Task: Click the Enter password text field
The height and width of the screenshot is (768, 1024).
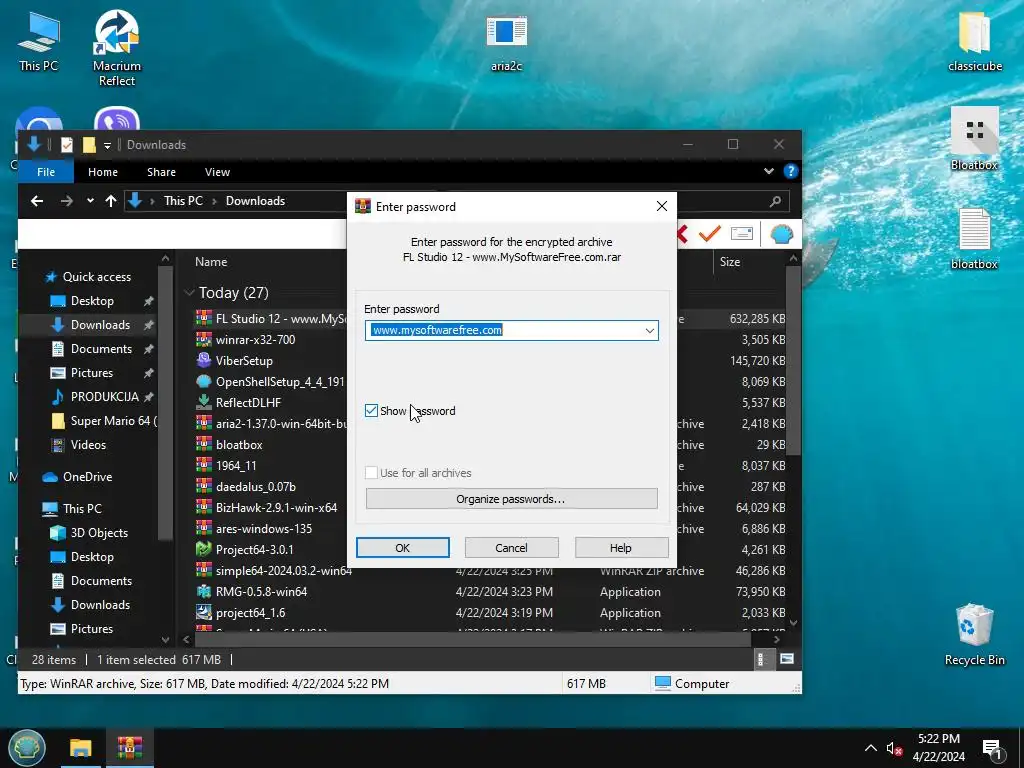Action: [511, 330]
